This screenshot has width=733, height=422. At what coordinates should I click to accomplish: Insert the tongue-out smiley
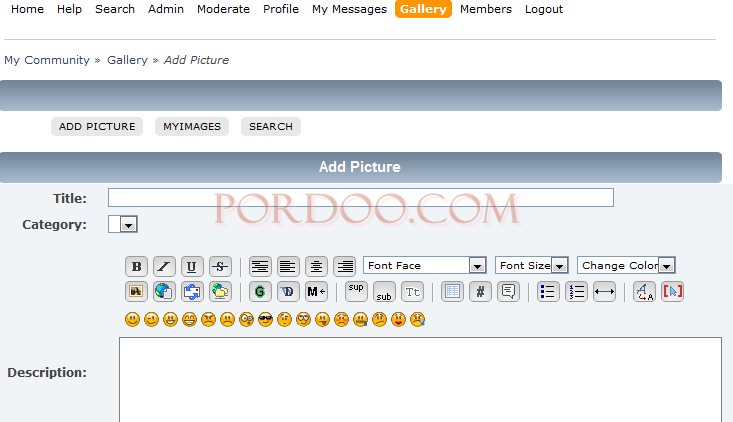[323, 320]
